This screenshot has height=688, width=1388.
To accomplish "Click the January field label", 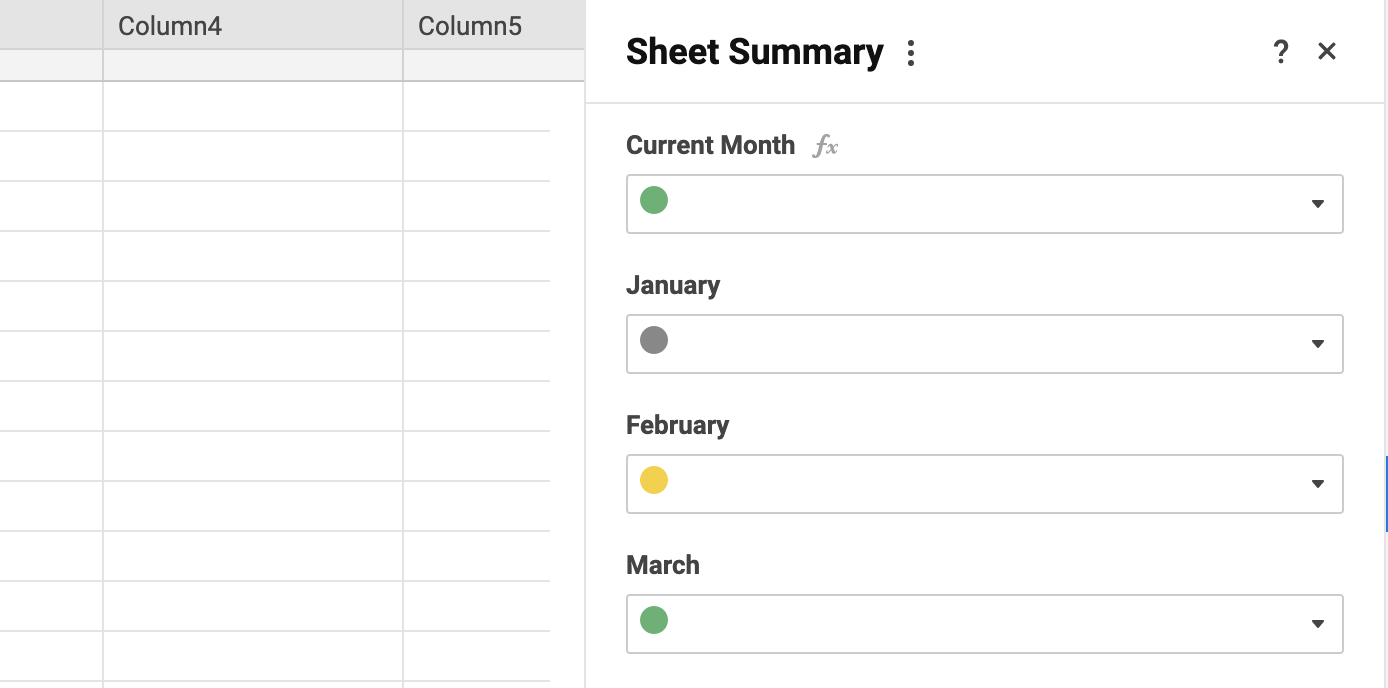I will tap(673, 285).
